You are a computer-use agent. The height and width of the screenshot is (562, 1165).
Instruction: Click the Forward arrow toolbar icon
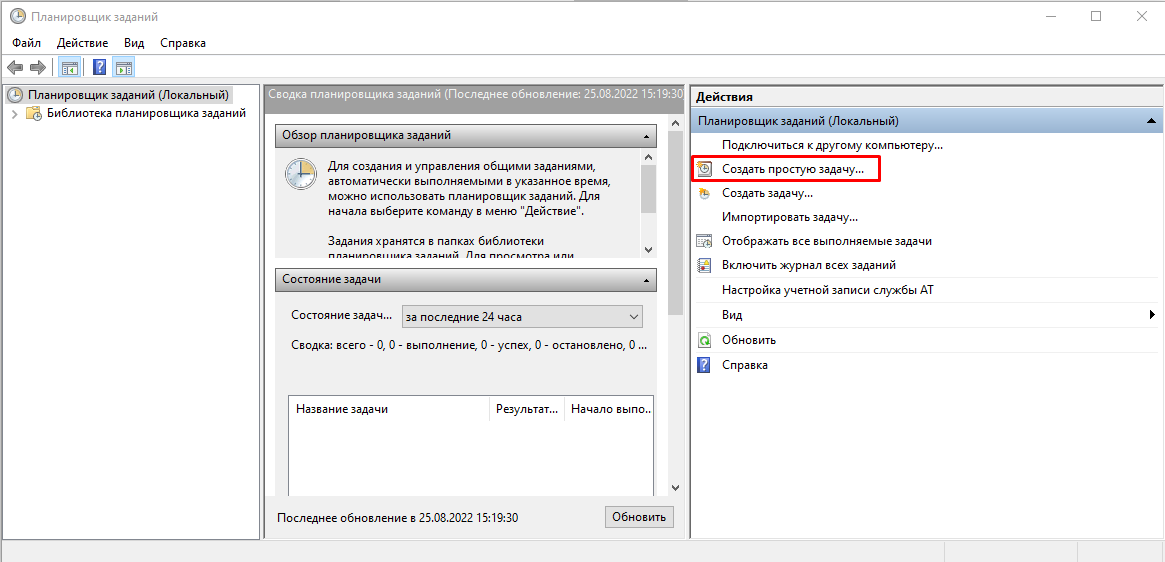tap(38, 67)
